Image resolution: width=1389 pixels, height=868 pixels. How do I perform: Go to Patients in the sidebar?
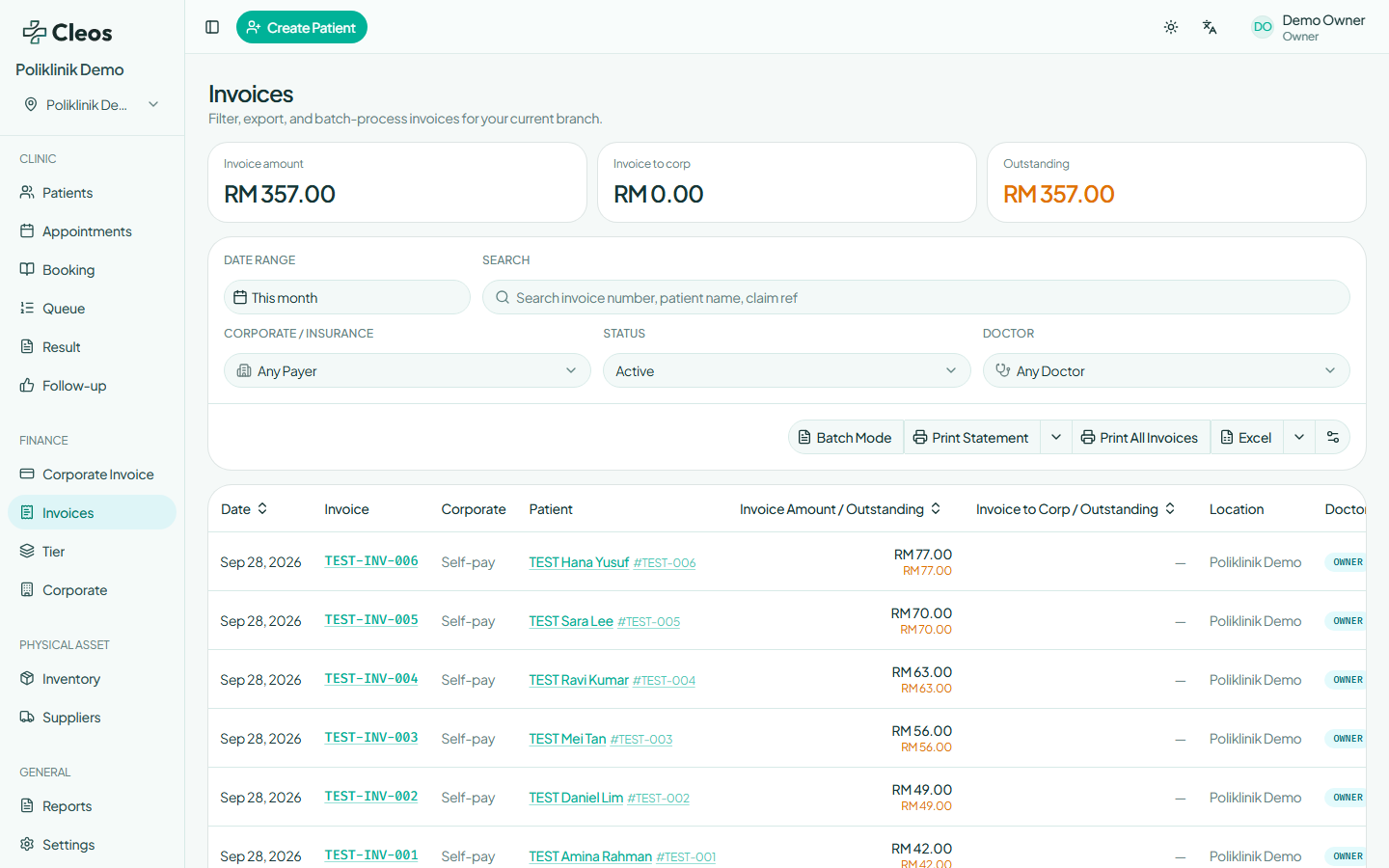92,193
